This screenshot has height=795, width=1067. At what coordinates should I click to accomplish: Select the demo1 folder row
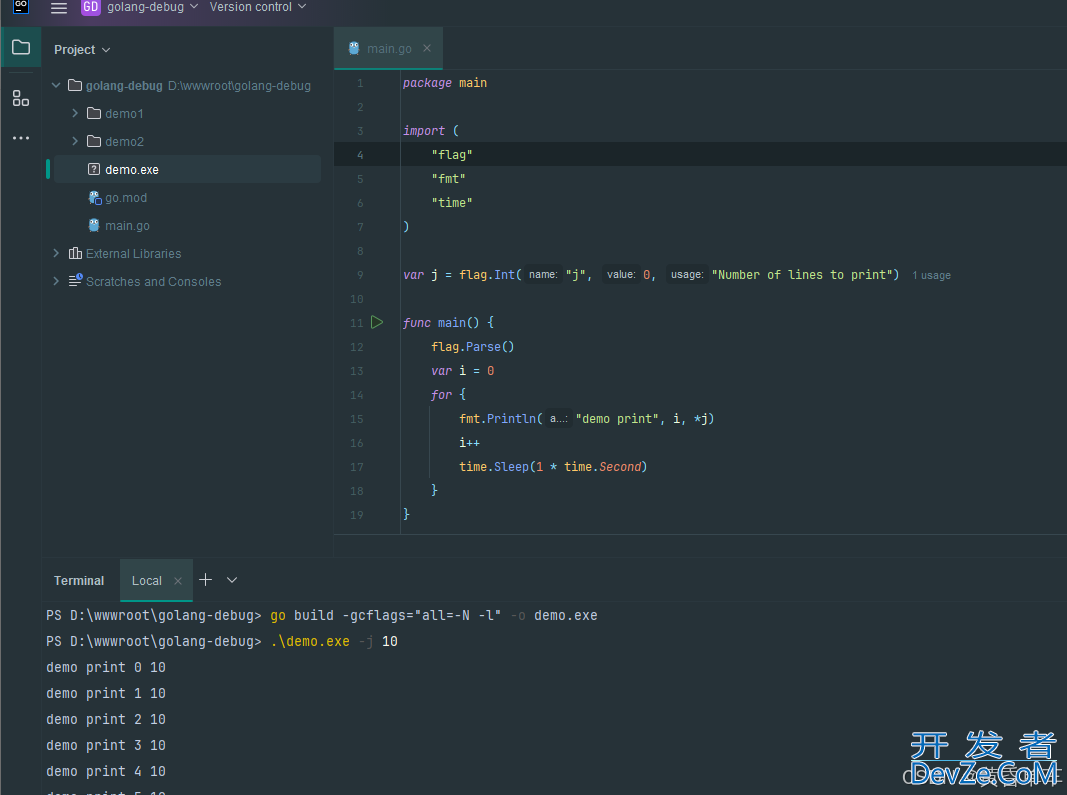click(x=187, y=113)
